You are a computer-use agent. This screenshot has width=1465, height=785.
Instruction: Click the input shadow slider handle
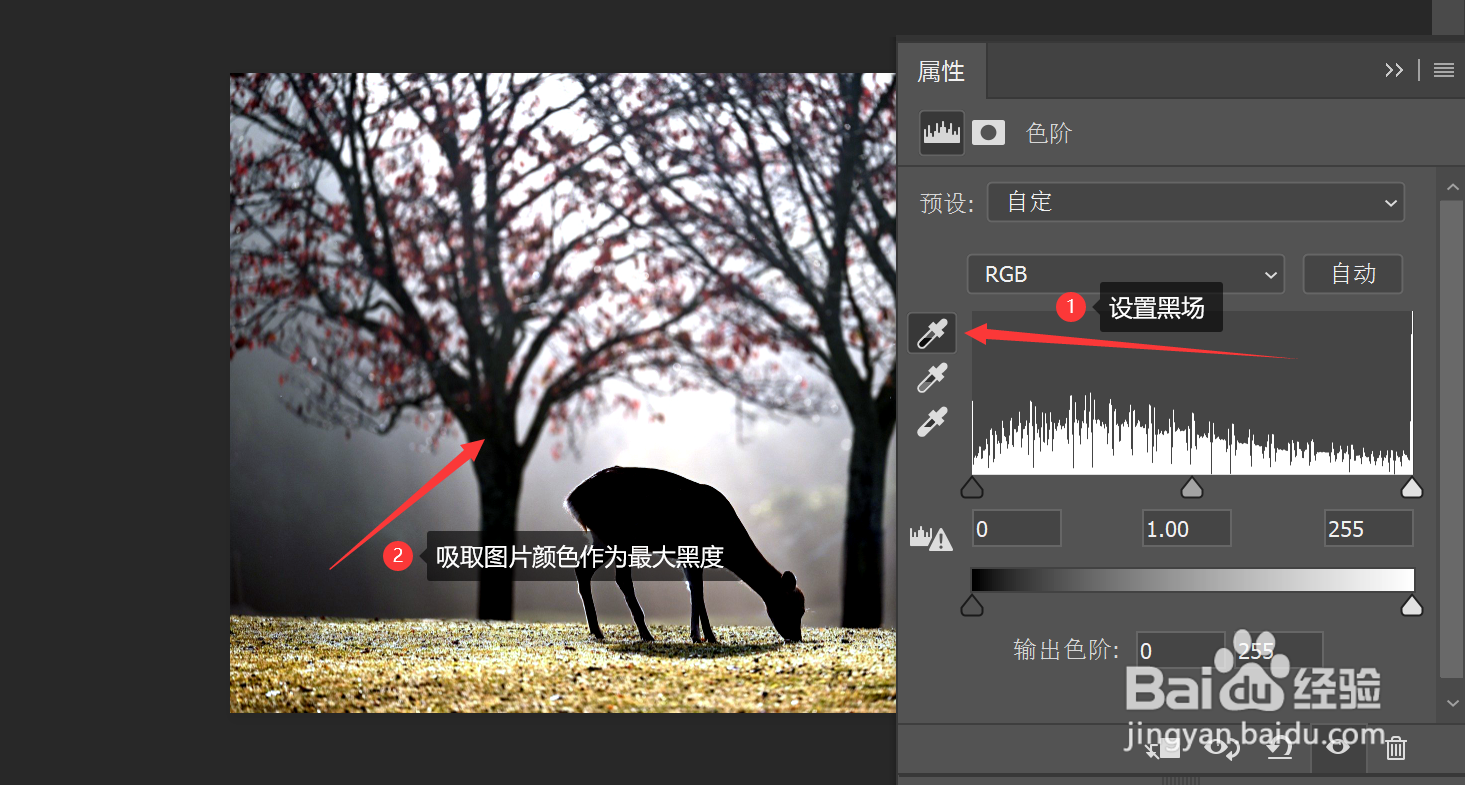pos(972,487)
